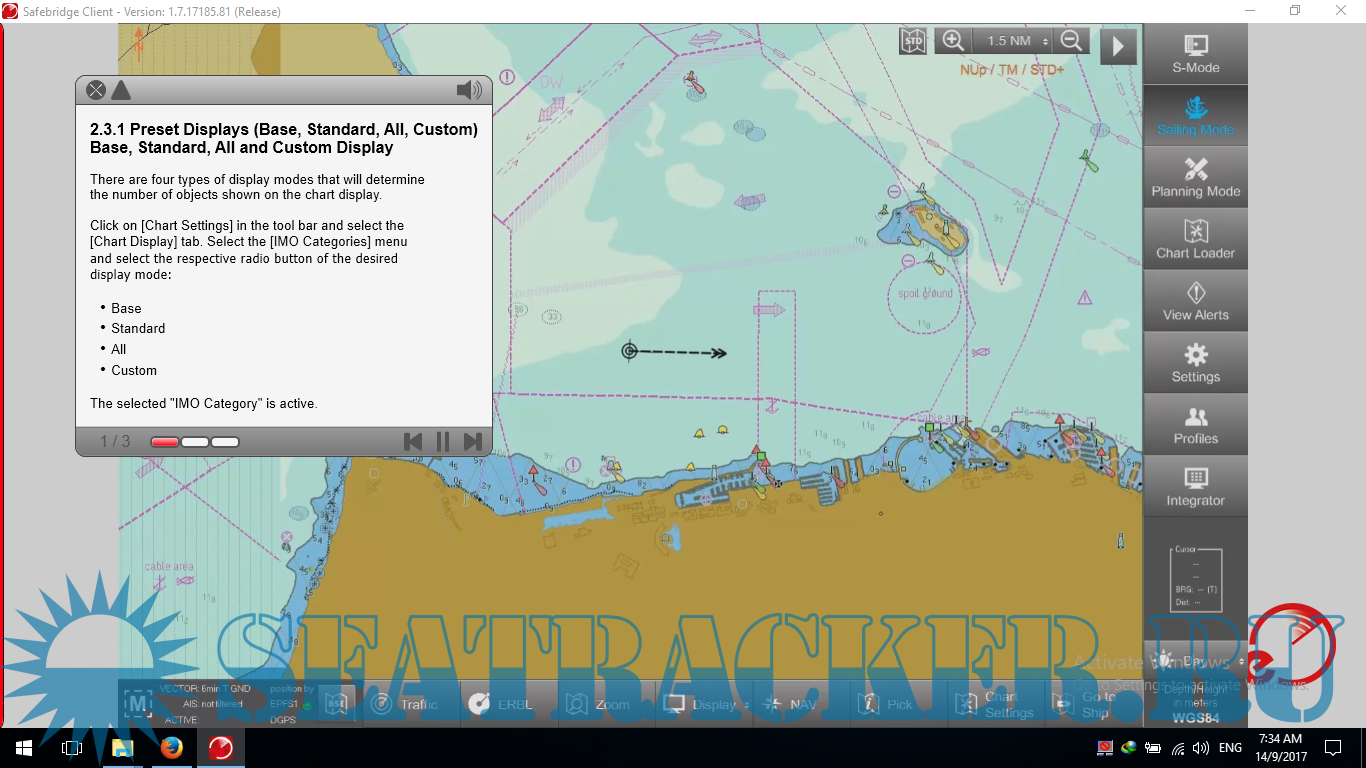
Task: Open Settings in the right sidebar
Action: 1195,364
